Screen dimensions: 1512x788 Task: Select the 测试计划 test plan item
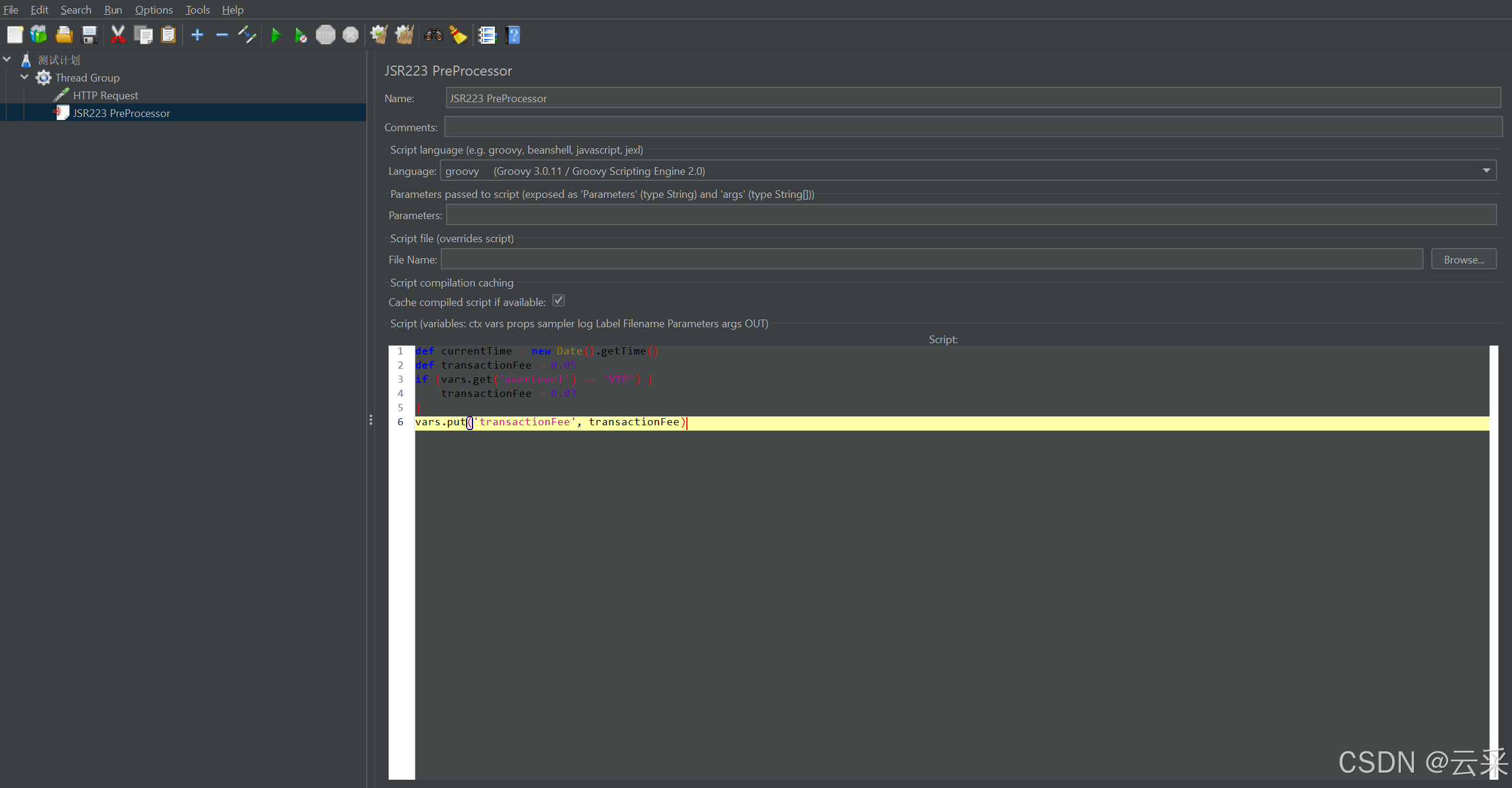59,60
